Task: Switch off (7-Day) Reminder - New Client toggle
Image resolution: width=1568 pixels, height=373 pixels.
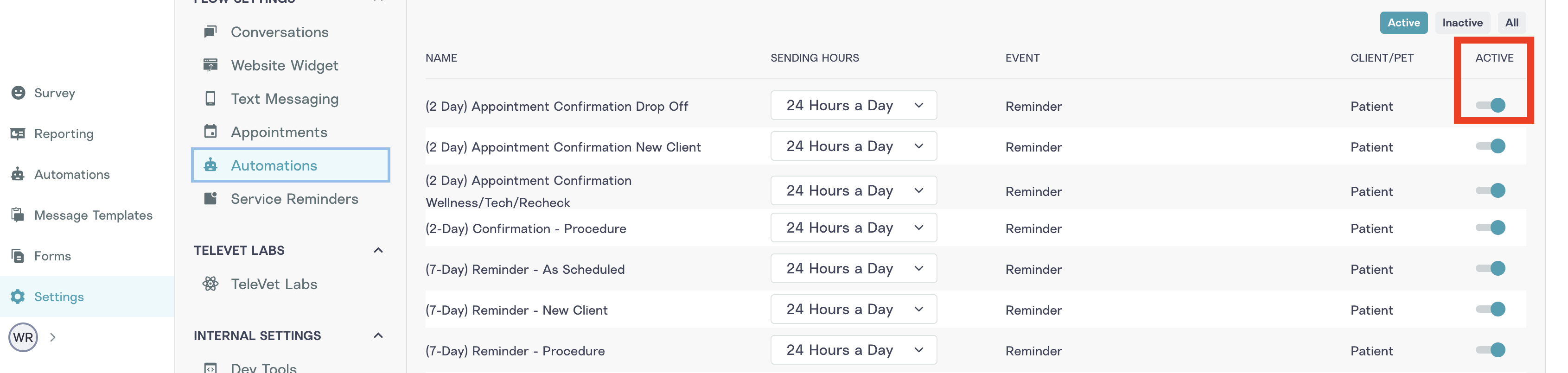Action: pos(1490,309)
